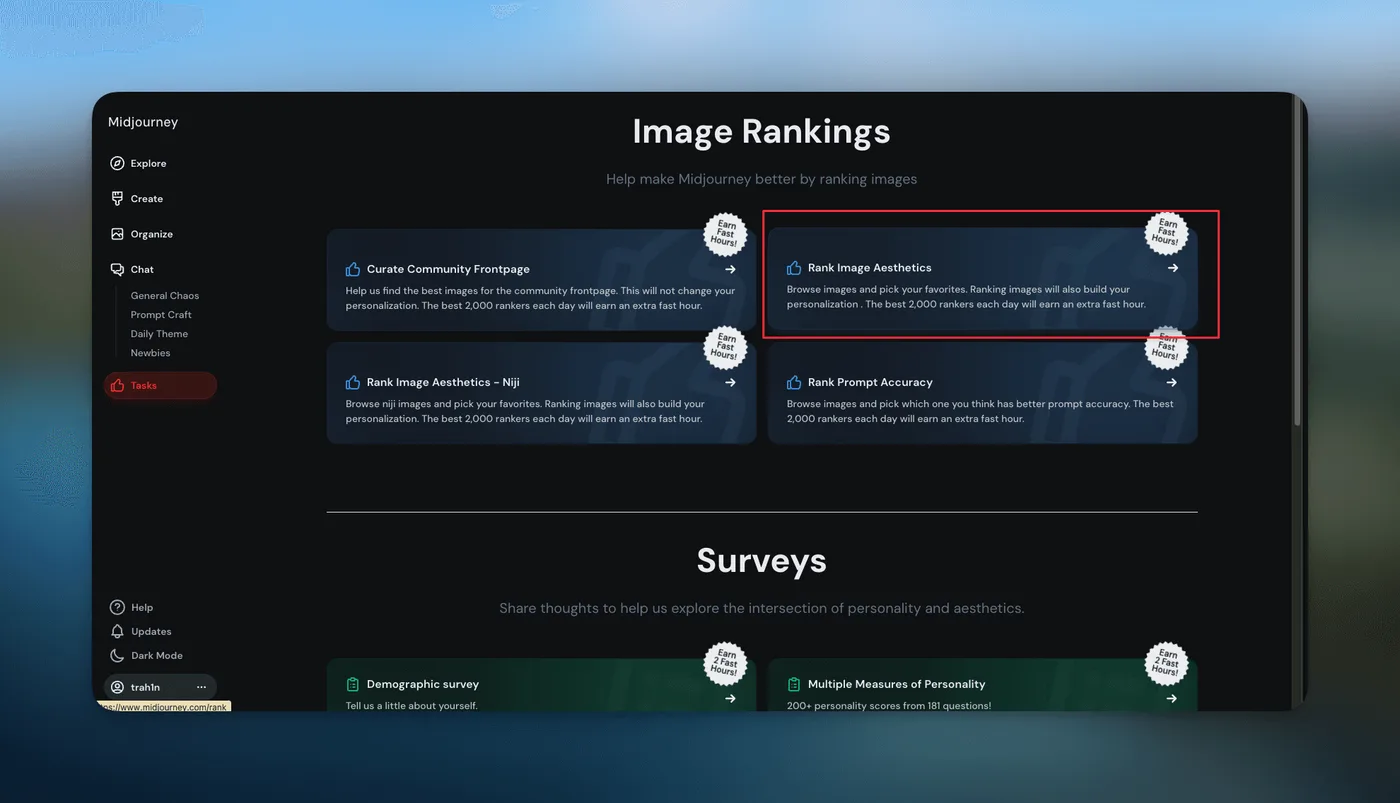Start the Multiple Measures of Personality survey
Image resolution: width=1400 pixels, height=803 pixels.
pos(982,685)
